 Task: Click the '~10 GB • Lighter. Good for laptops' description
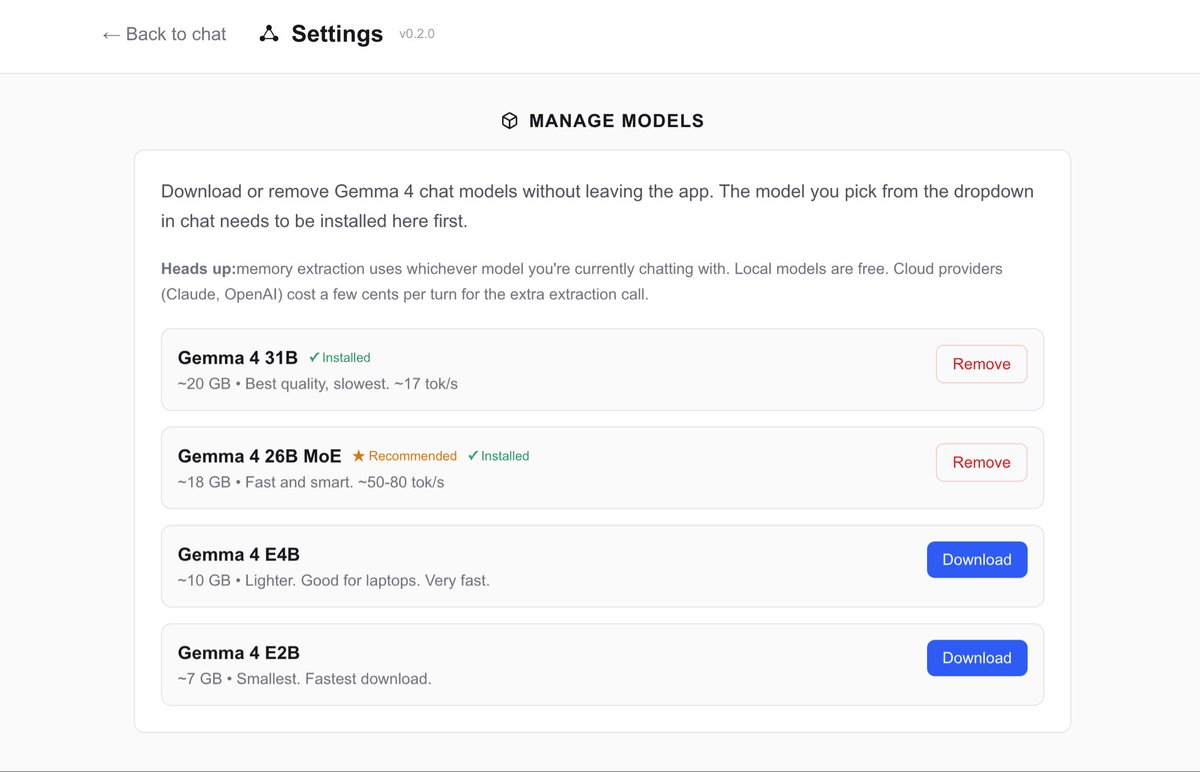(334, 580)
